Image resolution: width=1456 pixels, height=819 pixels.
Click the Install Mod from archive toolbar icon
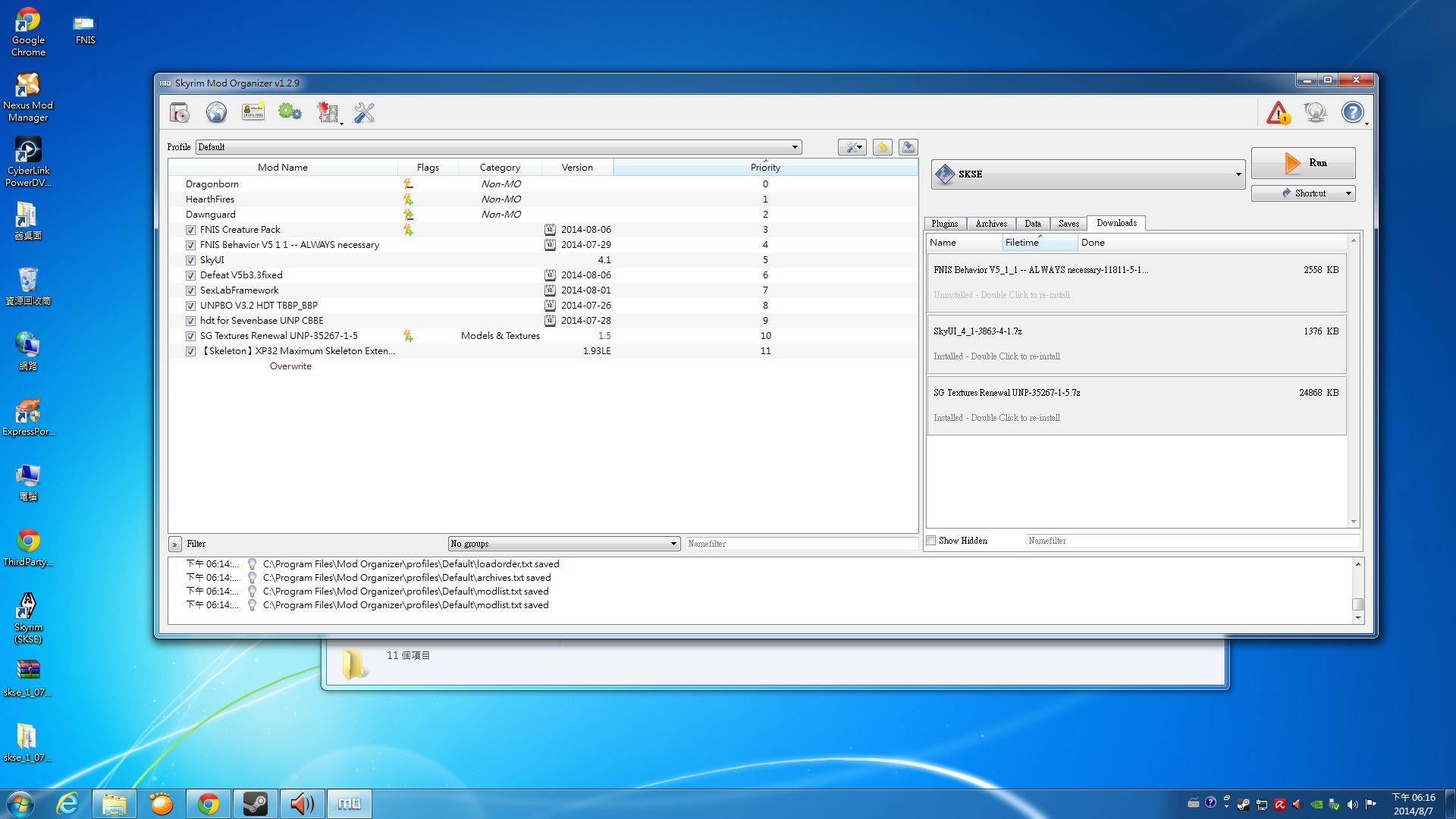[x=180, y=113]
